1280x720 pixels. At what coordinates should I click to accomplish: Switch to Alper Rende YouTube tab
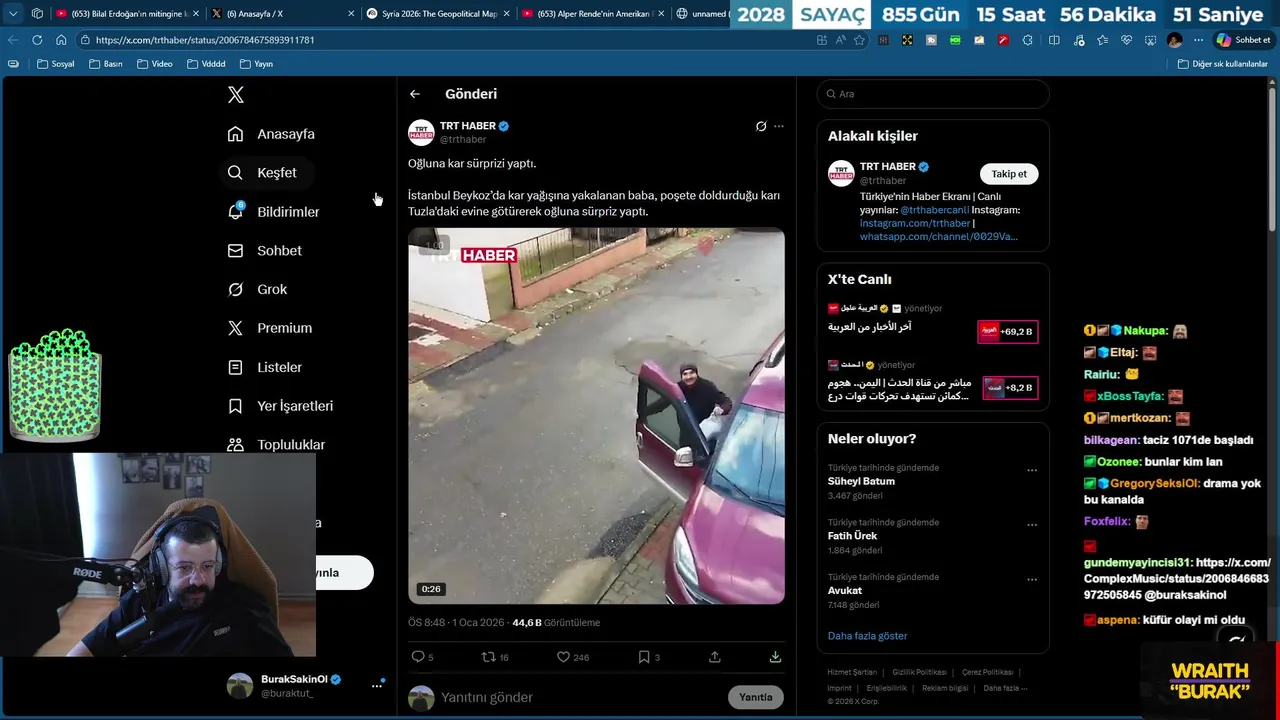[593, 14]
